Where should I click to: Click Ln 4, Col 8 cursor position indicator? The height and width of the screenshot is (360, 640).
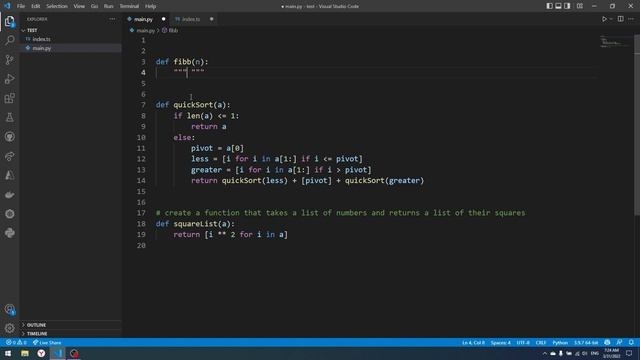point(473,342)
